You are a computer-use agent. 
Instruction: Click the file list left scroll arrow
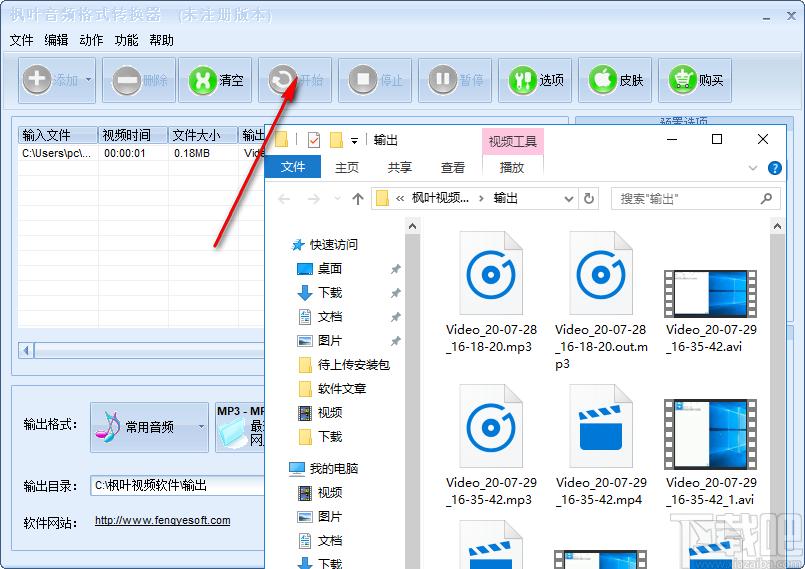(x=26, y=351)
